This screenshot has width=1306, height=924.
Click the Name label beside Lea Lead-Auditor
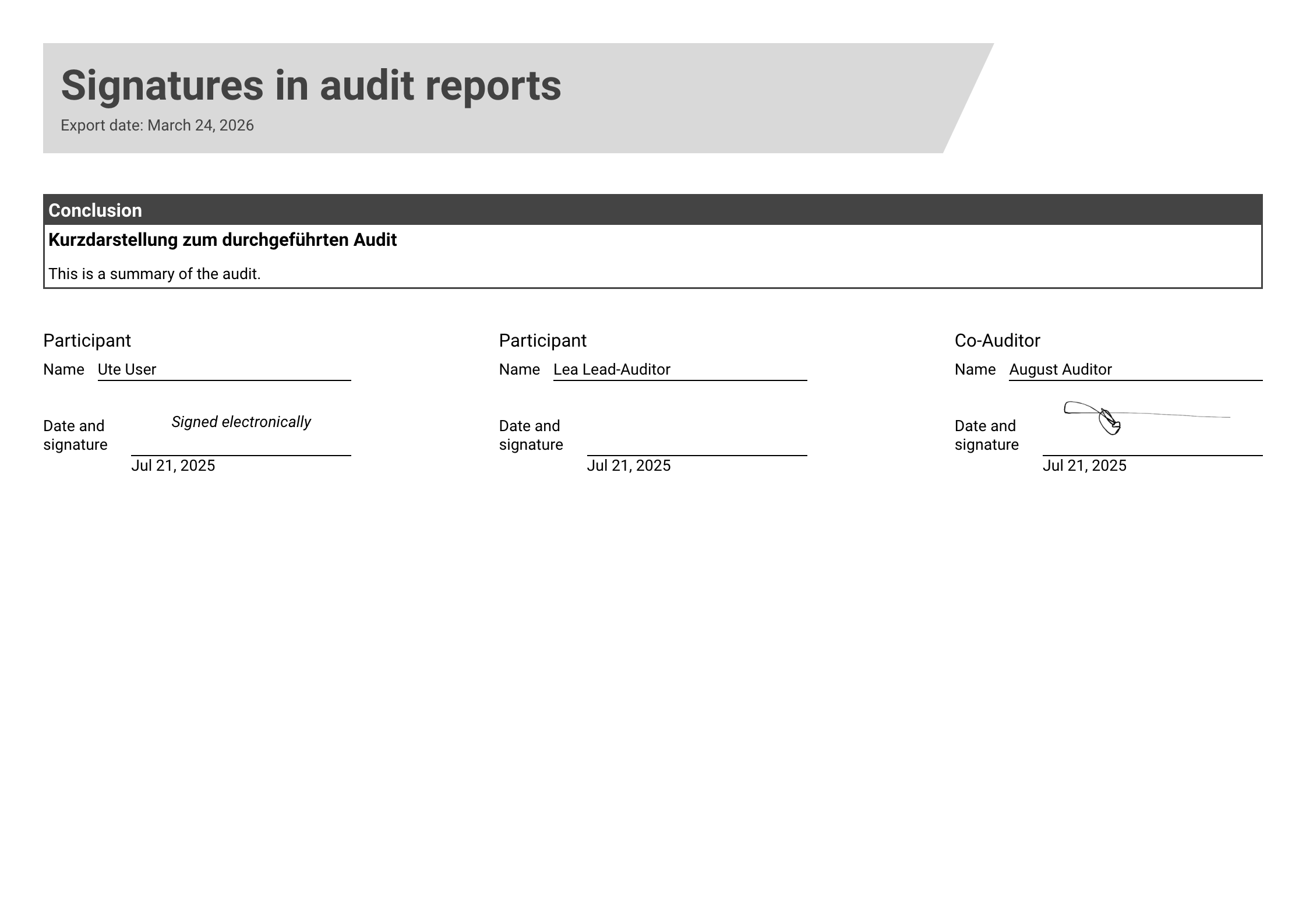click(x=519, y=369)
